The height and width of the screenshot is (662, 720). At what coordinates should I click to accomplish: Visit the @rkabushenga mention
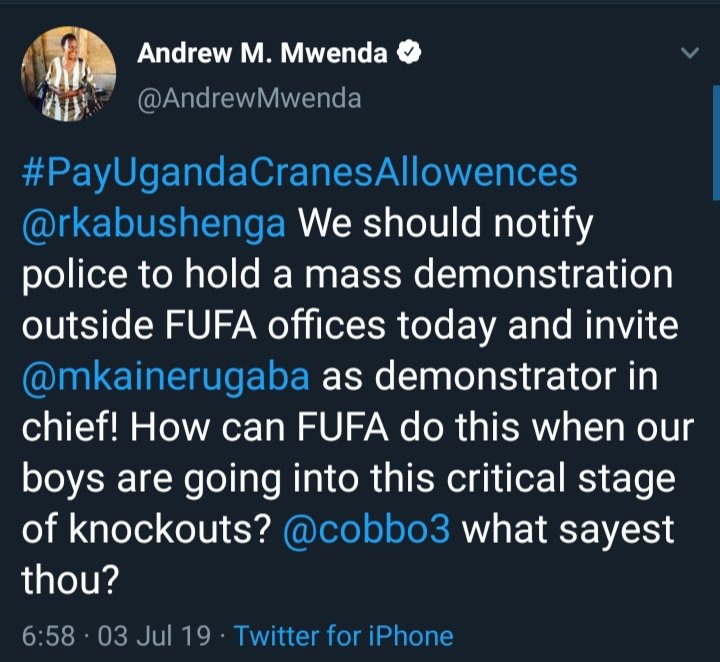[x=153, y=224]
